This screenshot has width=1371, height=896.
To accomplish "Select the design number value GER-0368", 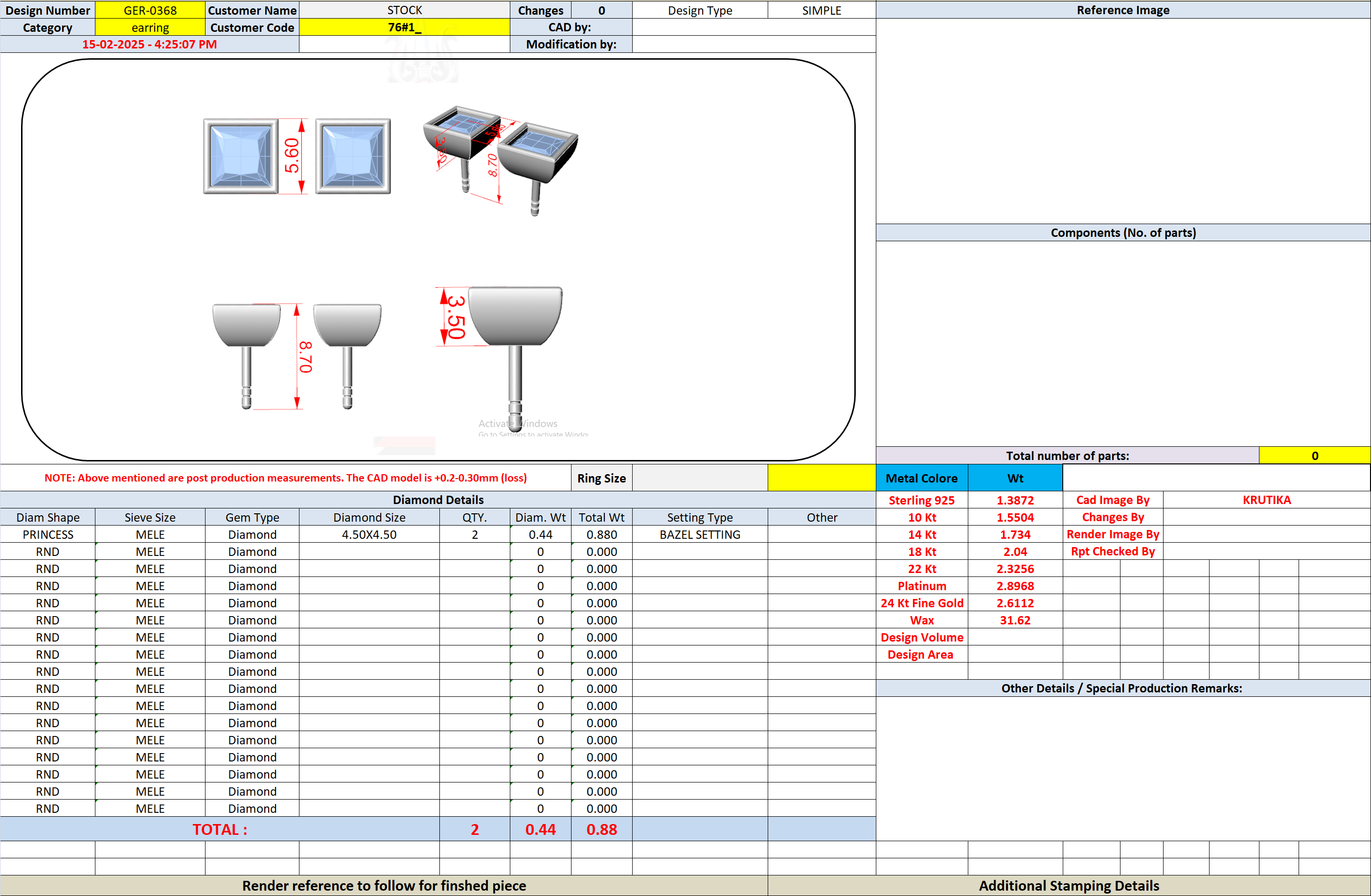I will coord(150,10).
